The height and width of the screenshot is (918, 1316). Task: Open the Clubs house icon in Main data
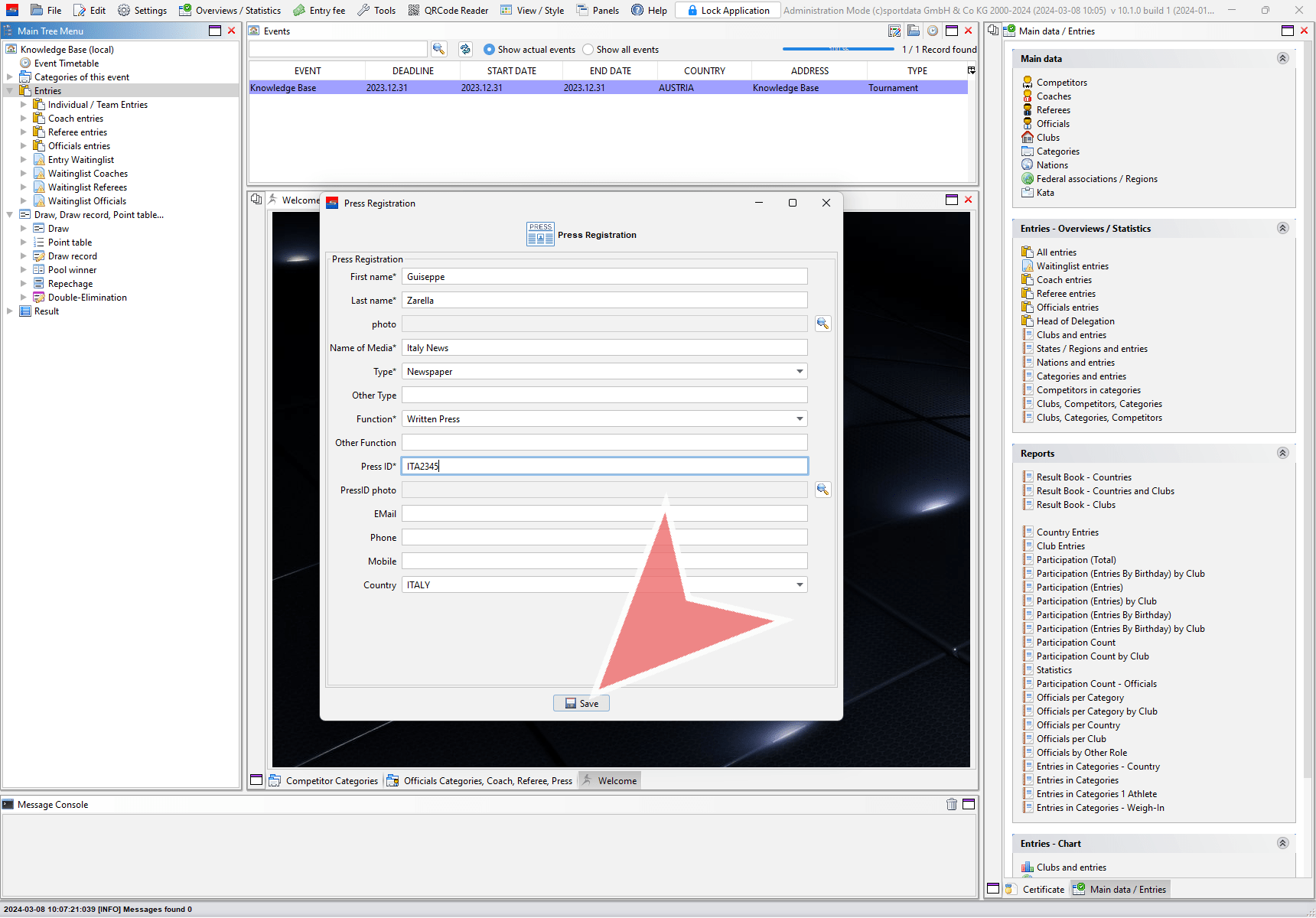1028,138
